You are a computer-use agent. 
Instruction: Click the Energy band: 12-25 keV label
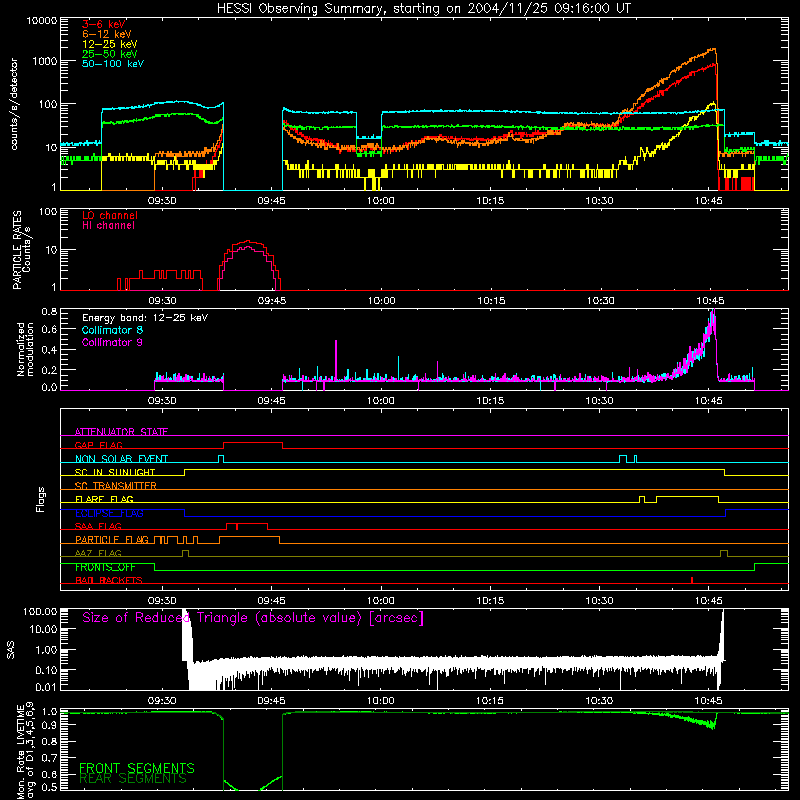[145, 318]
